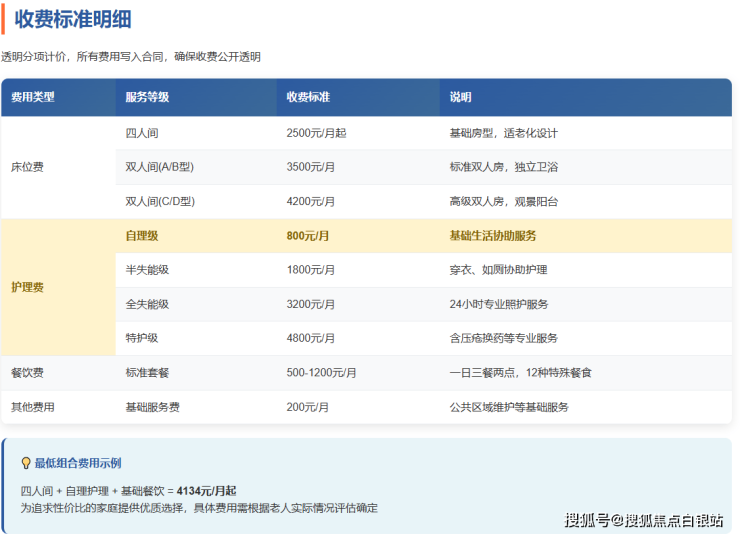Click the 全失能级 service level cell
The height and width of the screenshot is (536, 740).
pyautogui.click(x=147, y=304)
